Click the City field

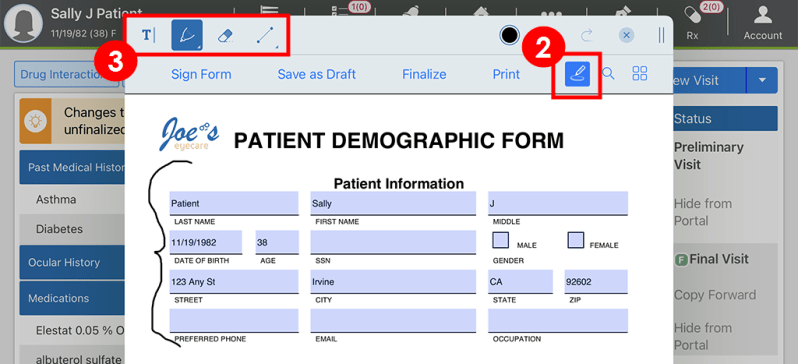(x=393, y=282)
